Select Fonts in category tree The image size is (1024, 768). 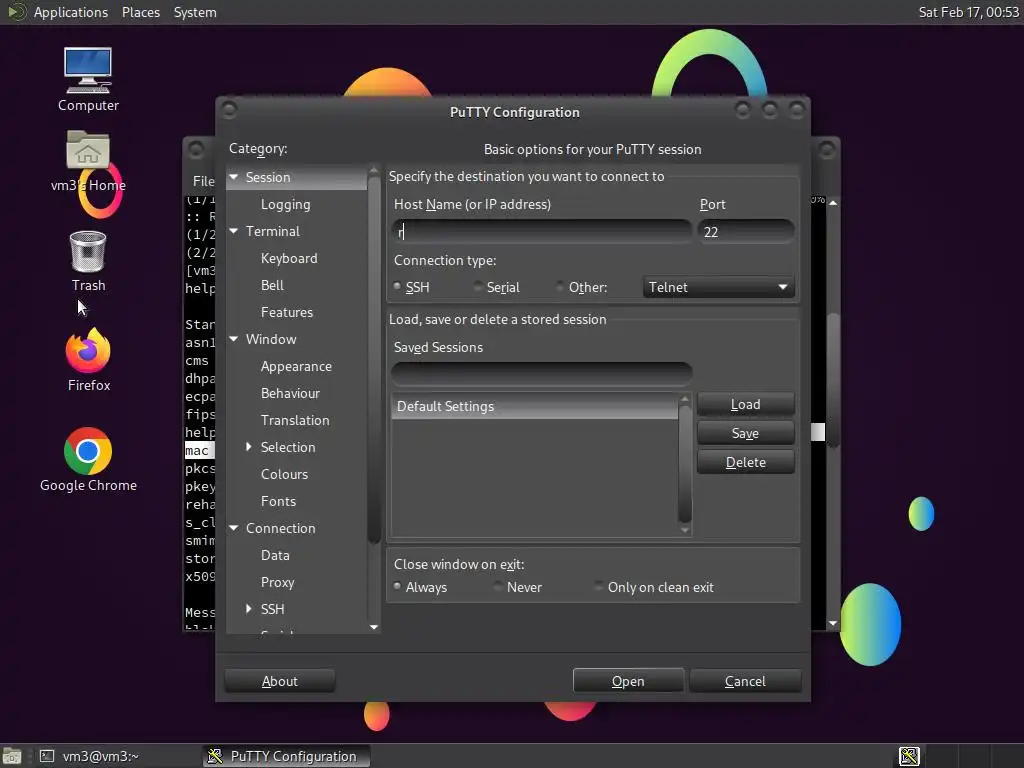pos(278,501)
